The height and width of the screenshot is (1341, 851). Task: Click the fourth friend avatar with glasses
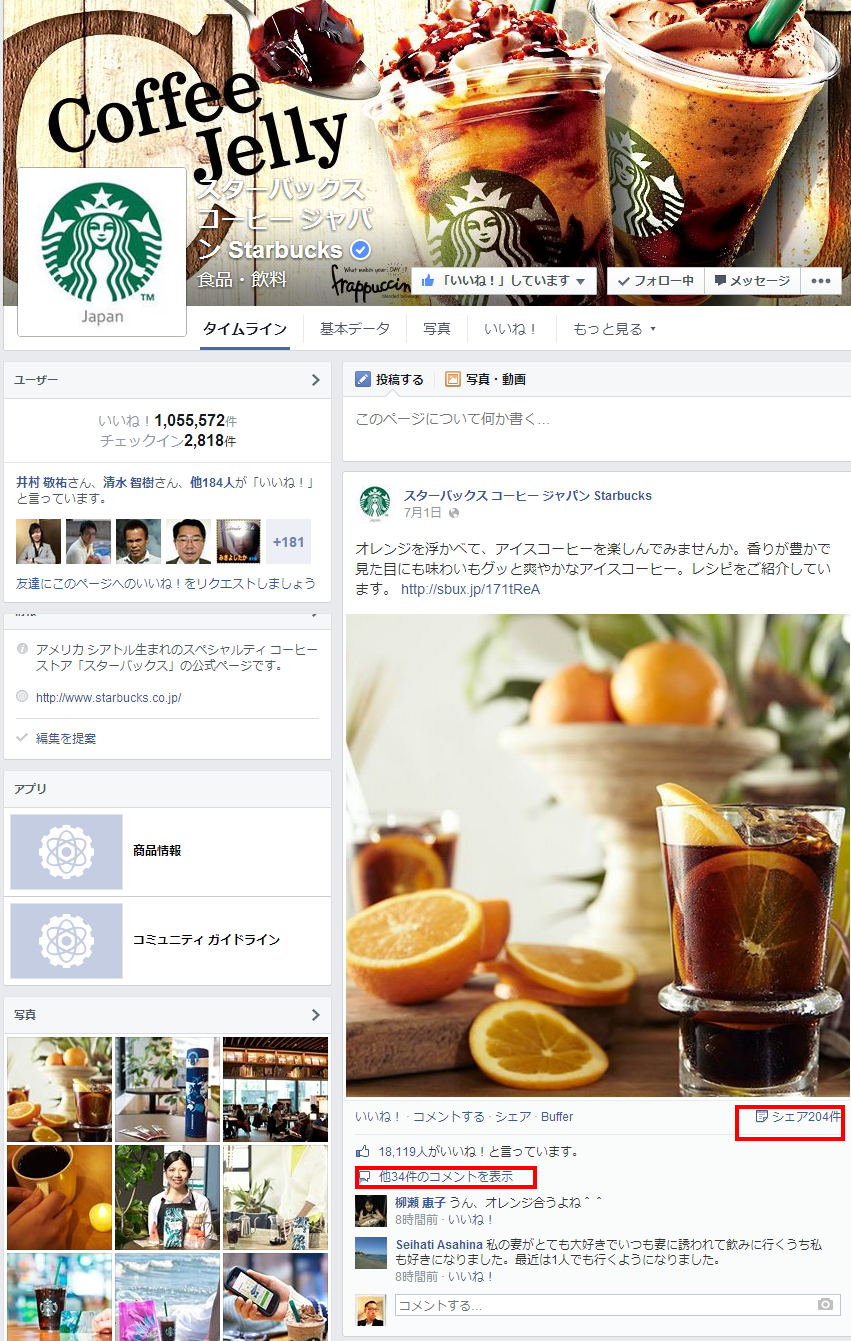(188, 541)
